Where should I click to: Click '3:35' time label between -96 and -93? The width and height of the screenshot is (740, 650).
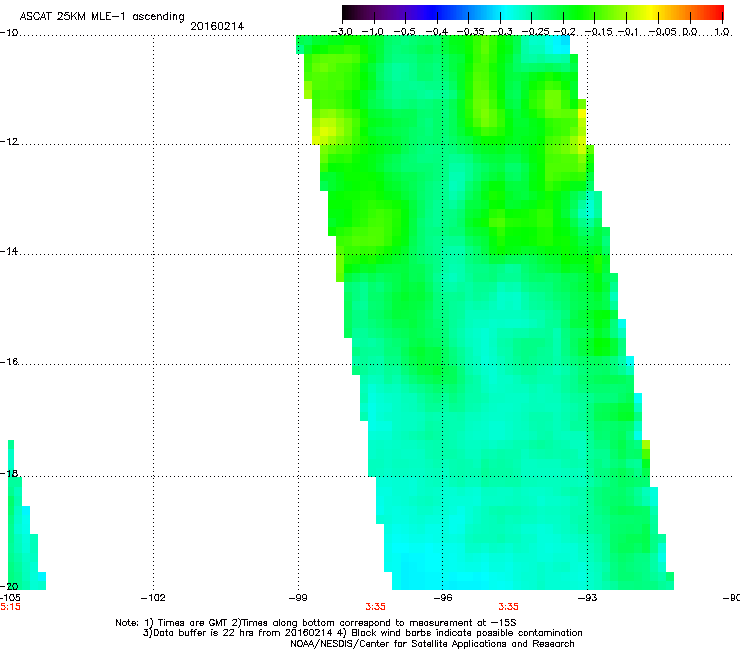click(x=508, y=607)
